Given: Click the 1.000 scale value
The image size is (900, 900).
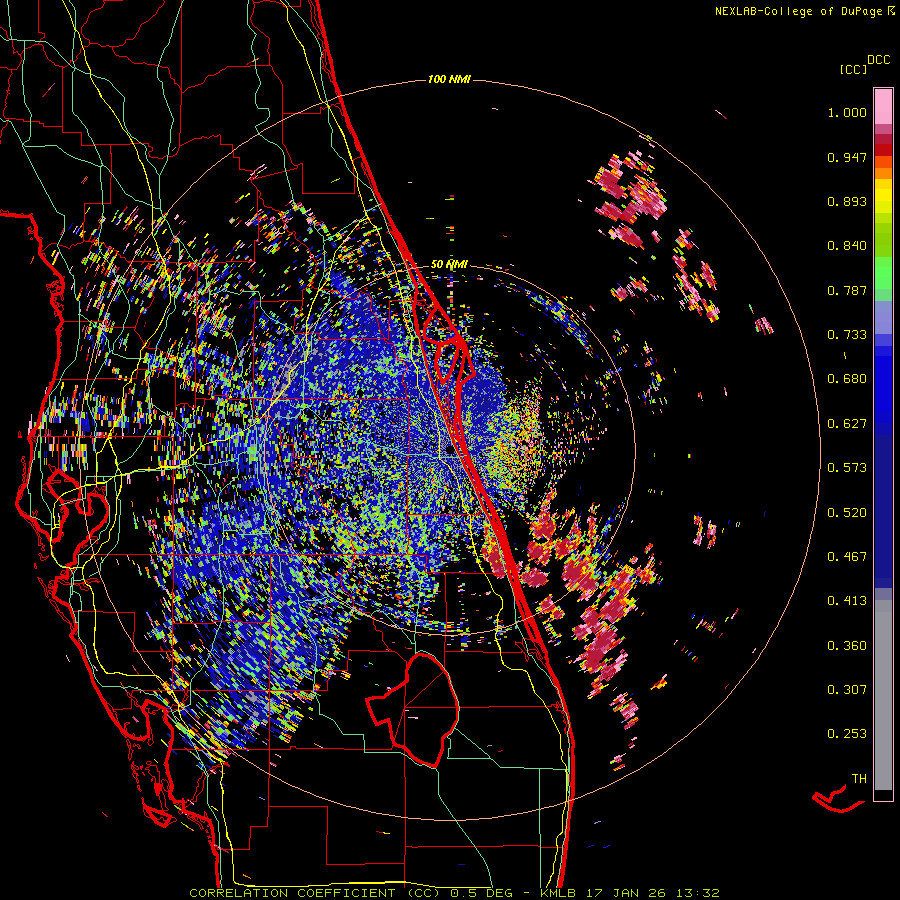Looking at the screenshot, I should 847,112.
